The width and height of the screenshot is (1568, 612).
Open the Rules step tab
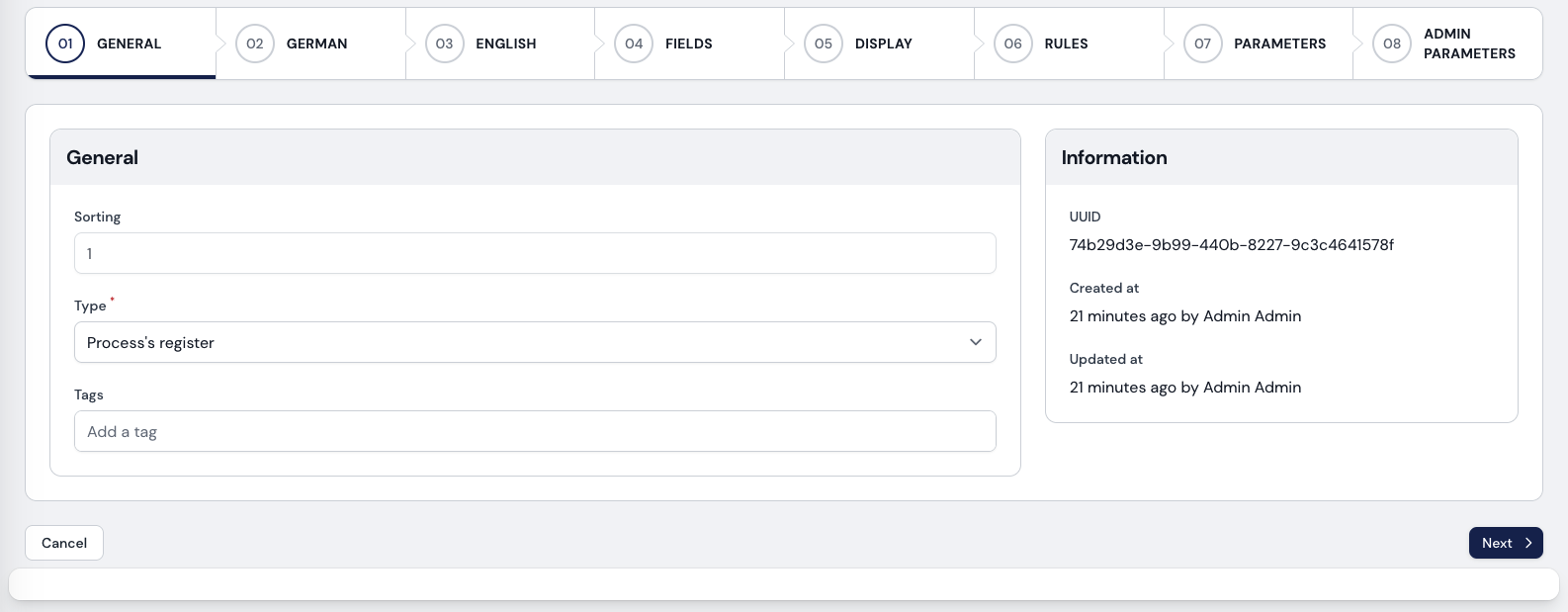1066,44
